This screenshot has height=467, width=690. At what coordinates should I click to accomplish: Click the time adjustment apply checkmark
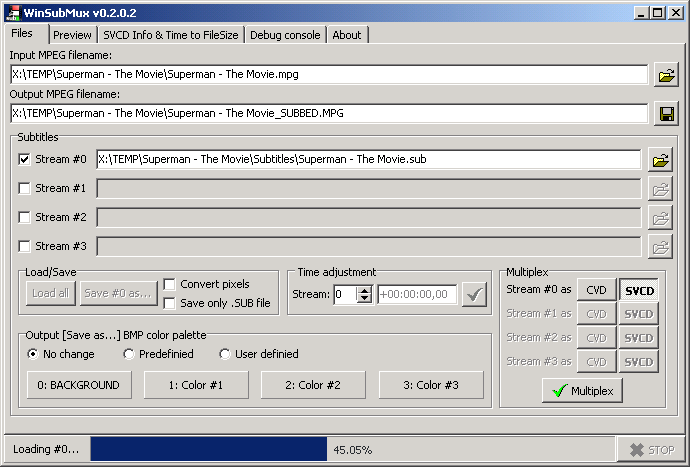click(x=474, y=294)
